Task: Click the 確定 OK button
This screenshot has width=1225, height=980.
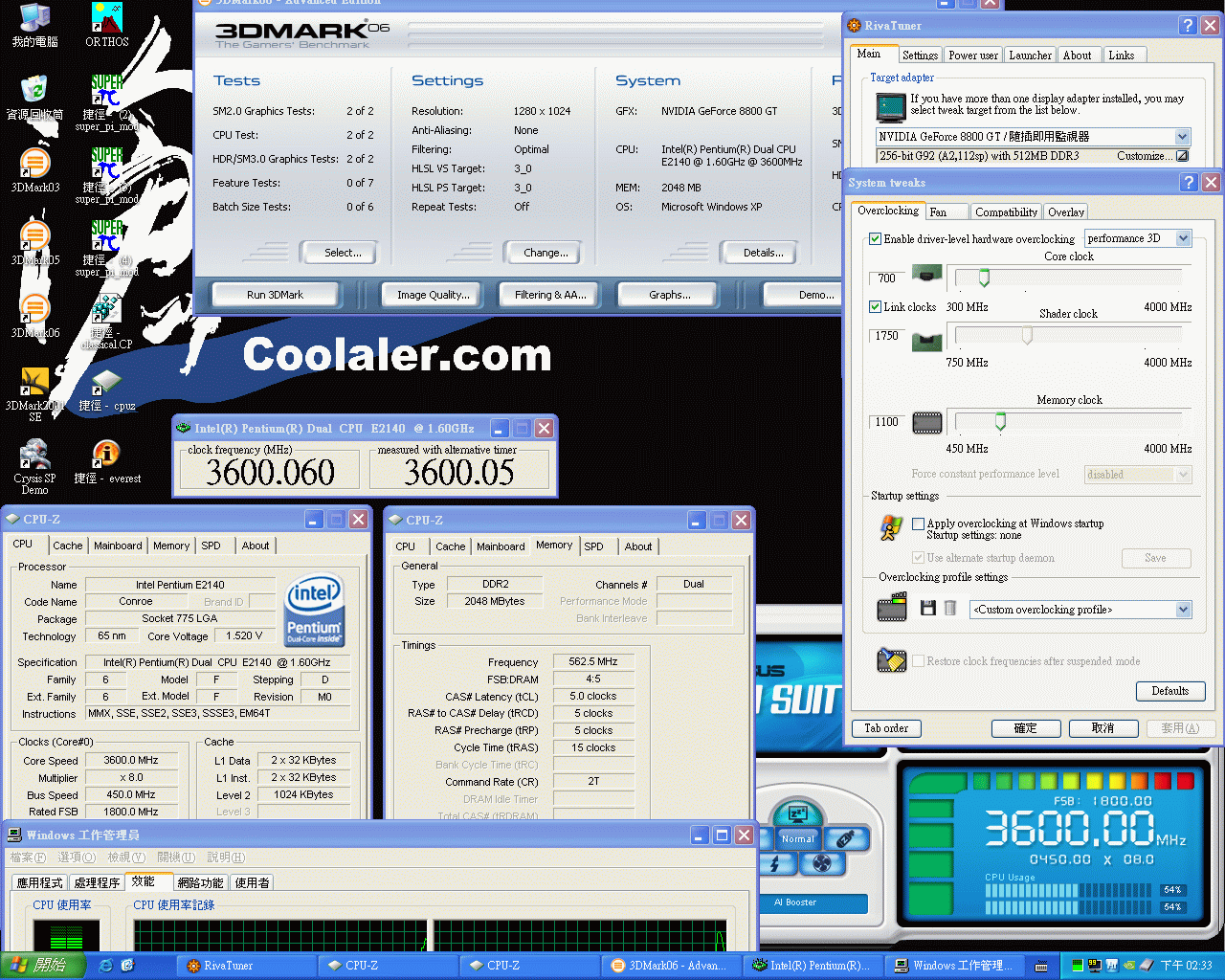Action: (1025, 728)
